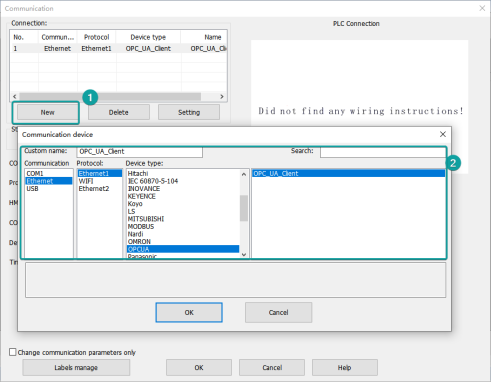This screenshot has width=492, height=382.
Task: Select IEC 60870-5-104 device type
Action: coord(183,181)
